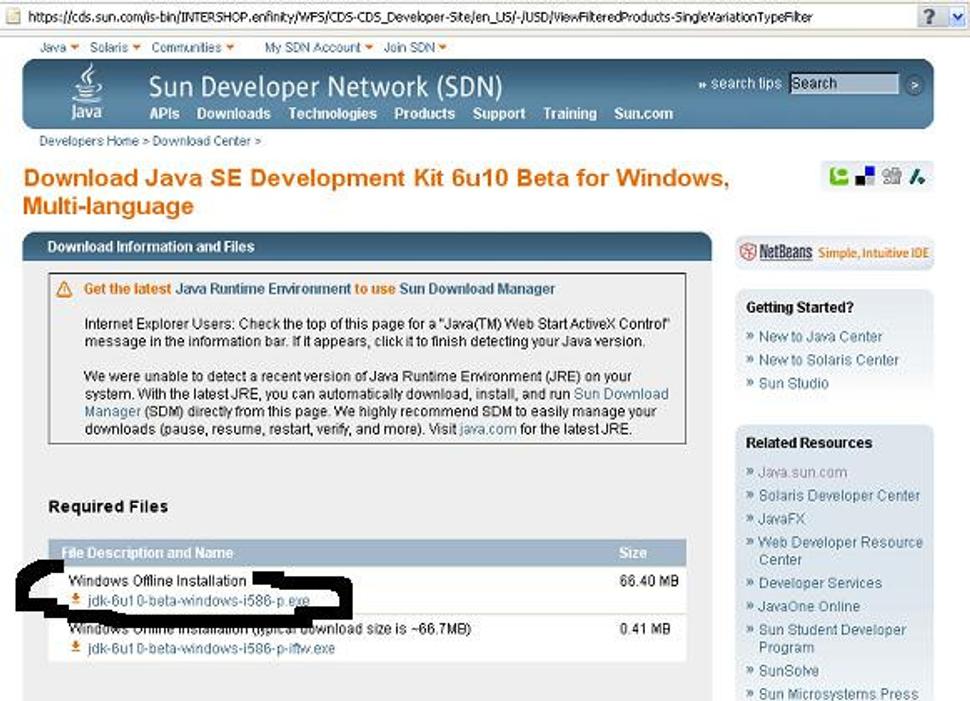Click download arrow icon beside jdk-6u10-beta-windows-i586-p-iftw.exe

(75, 647)
